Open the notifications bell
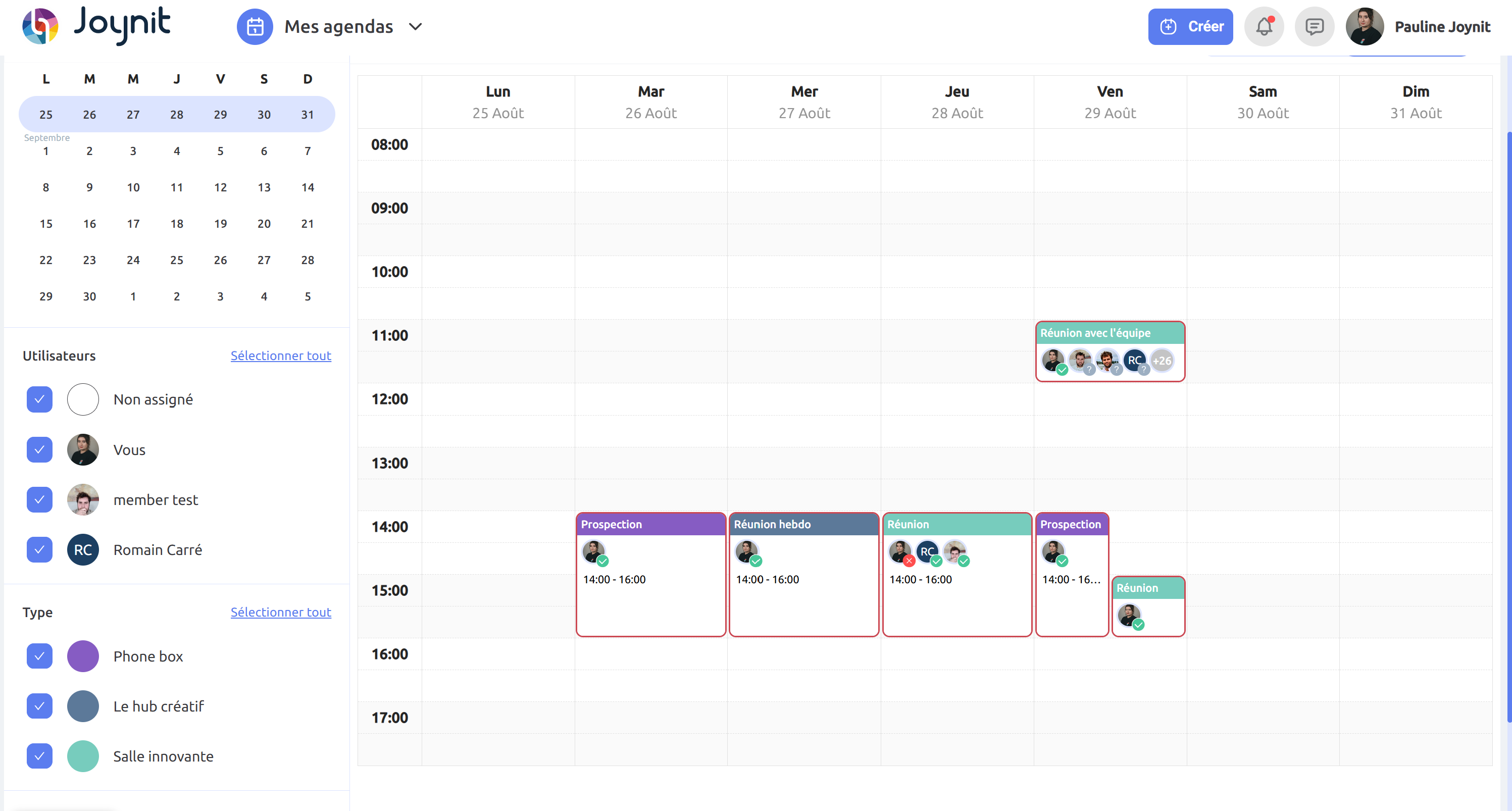 coord(1264,26)
